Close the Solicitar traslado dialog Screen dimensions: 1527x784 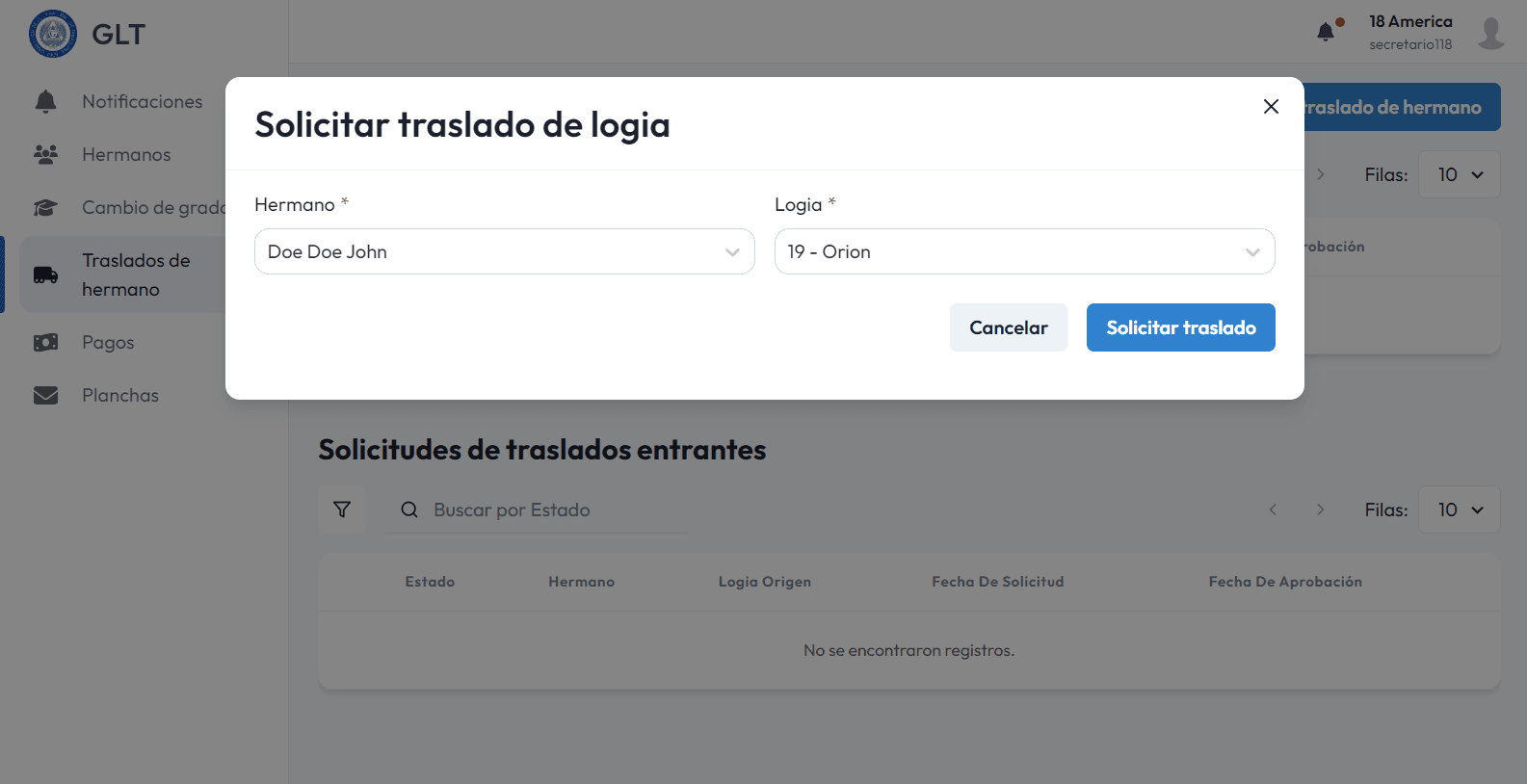pos(1271,106)
